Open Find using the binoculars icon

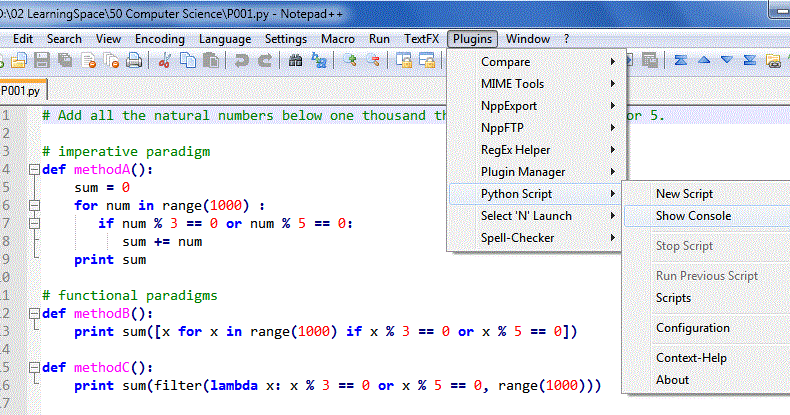295,61
